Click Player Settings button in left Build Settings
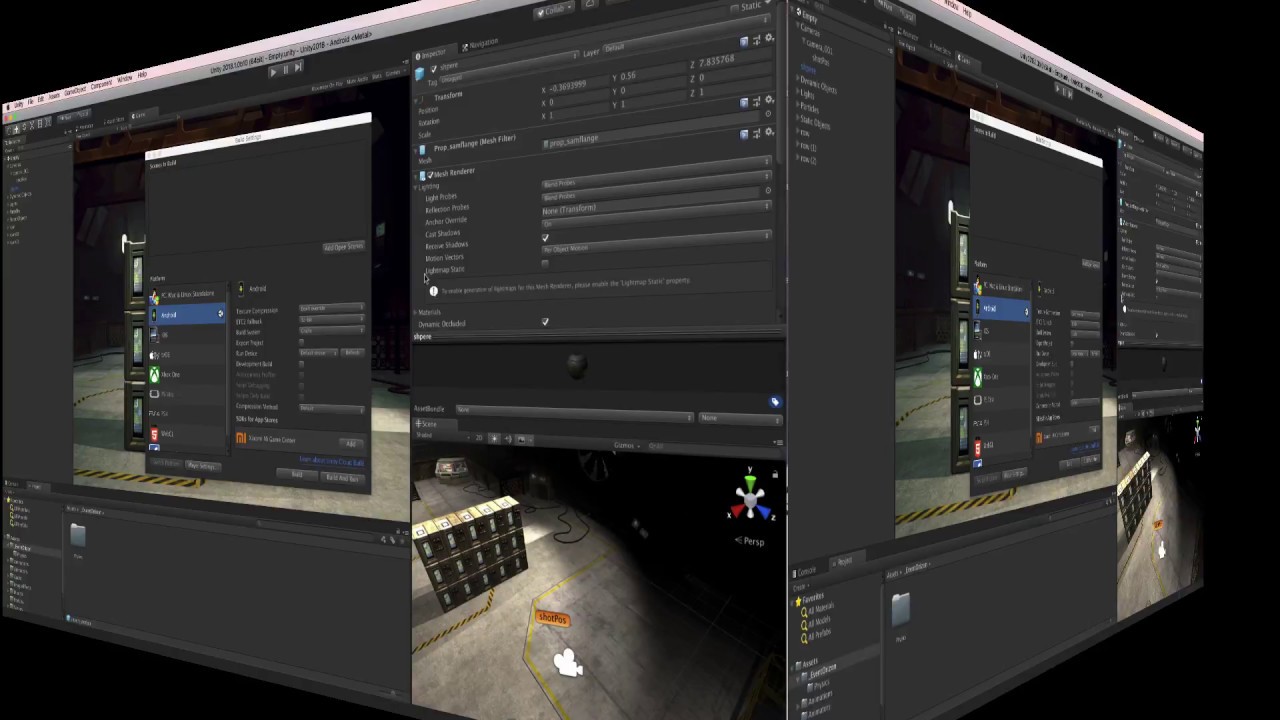Screen dimensions: 1280x720 [x=201, y=466]
